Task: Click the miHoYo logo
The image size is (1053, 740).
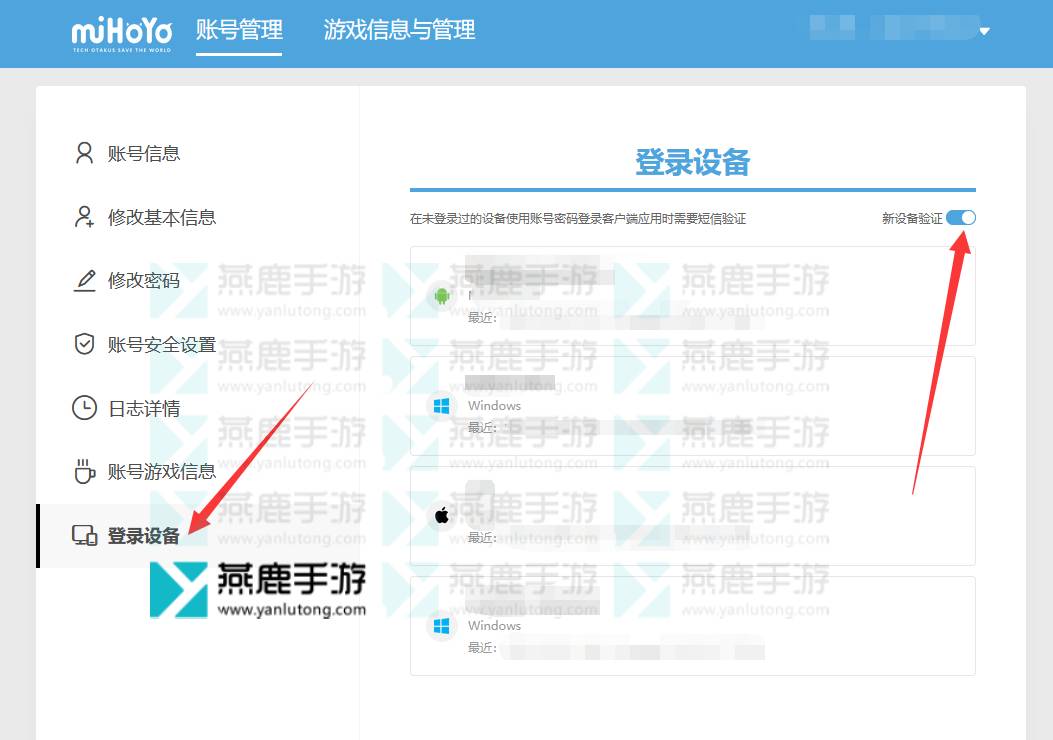Action: point(121,33)
